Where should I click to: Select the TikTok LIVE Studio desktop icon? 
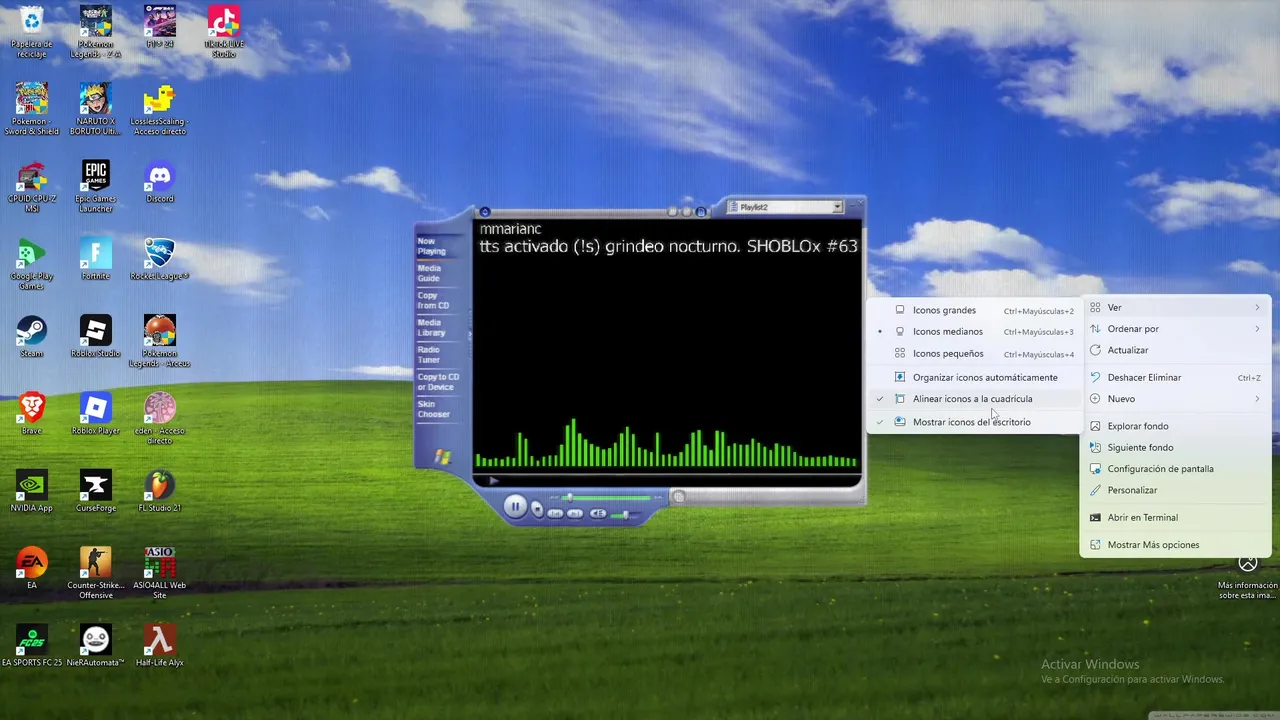point(223,32)
